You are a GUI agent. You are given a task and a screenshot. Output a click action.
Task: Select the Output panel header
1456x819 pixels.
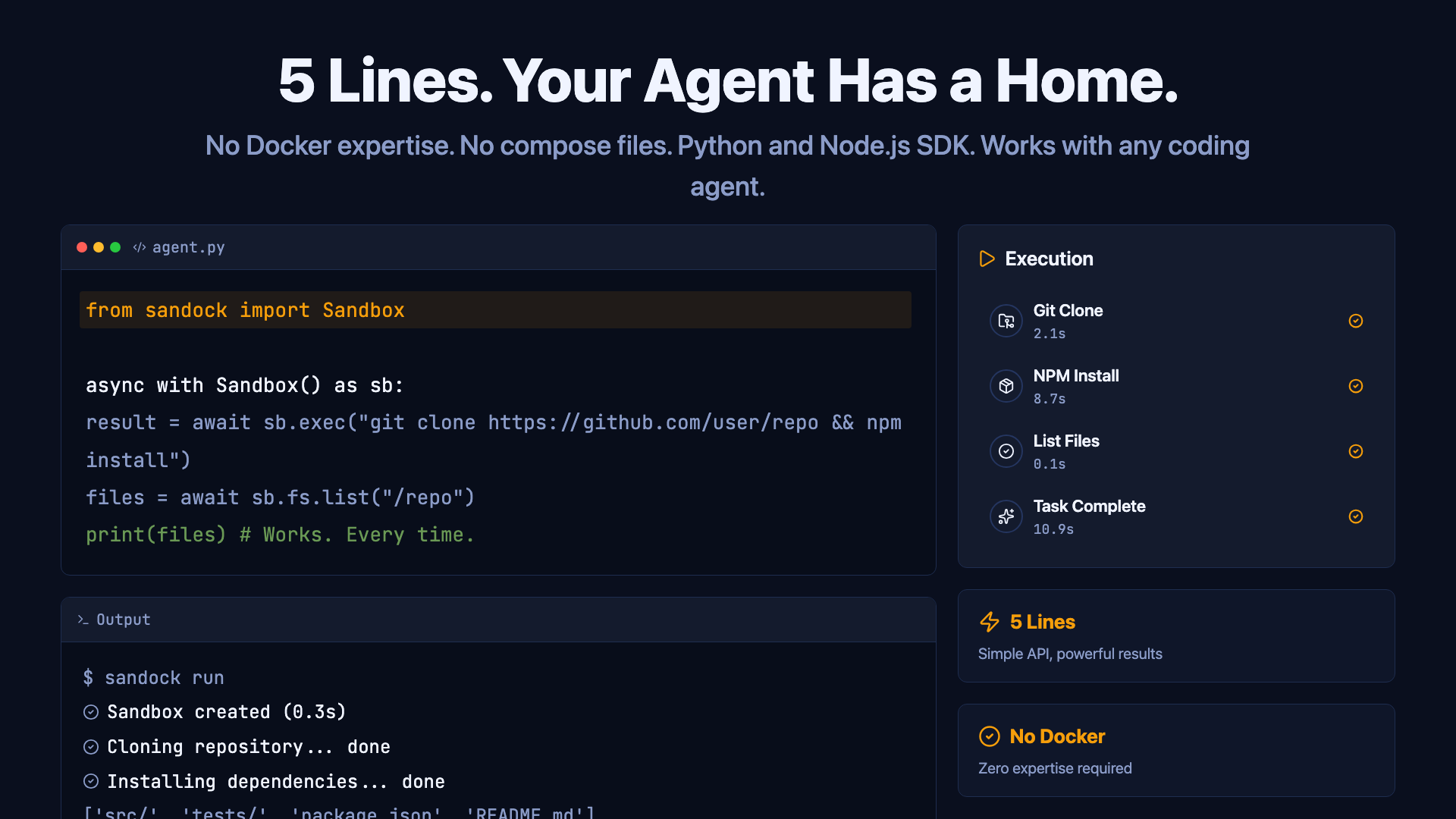pyautogui.click(x=124, y=620)
